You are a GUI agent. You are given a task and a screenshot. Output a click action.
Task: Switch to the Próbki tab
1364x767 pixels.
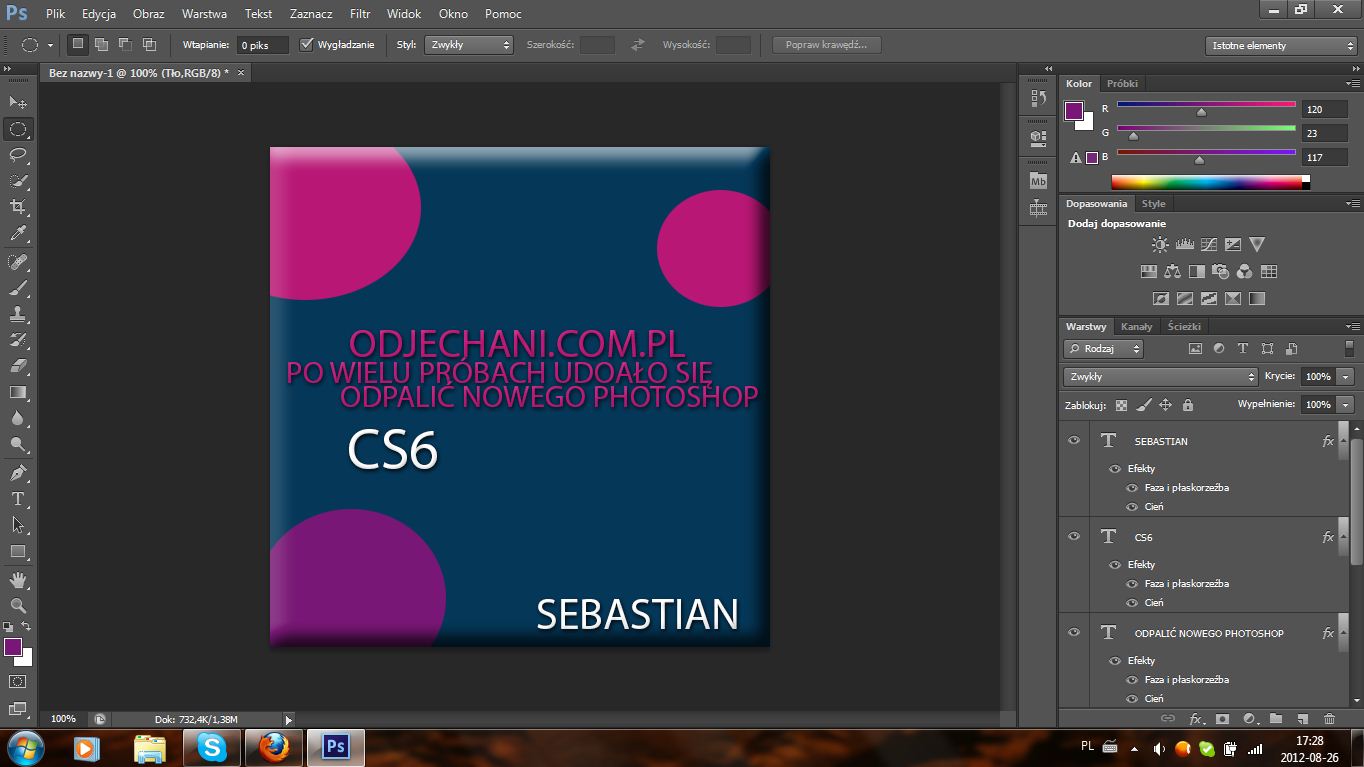tap(1122, 83)
